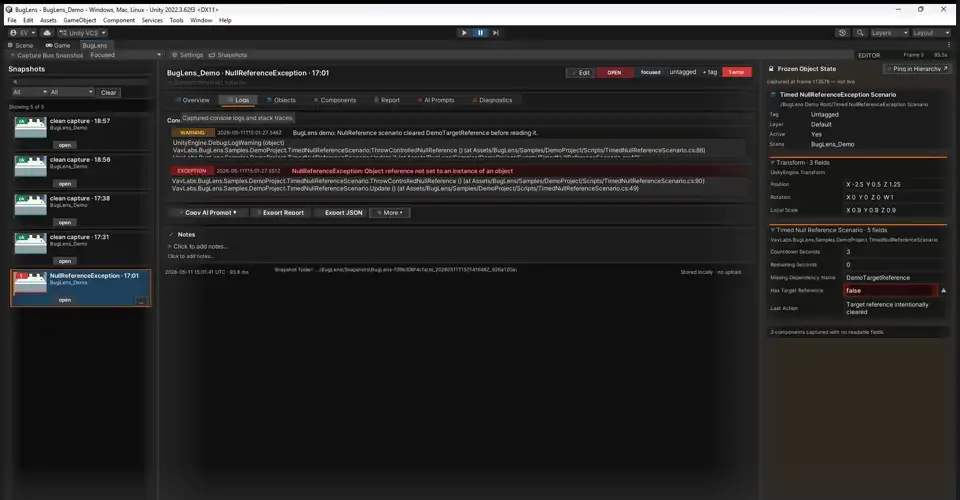Click the focused badge

(x=650, y=72)
